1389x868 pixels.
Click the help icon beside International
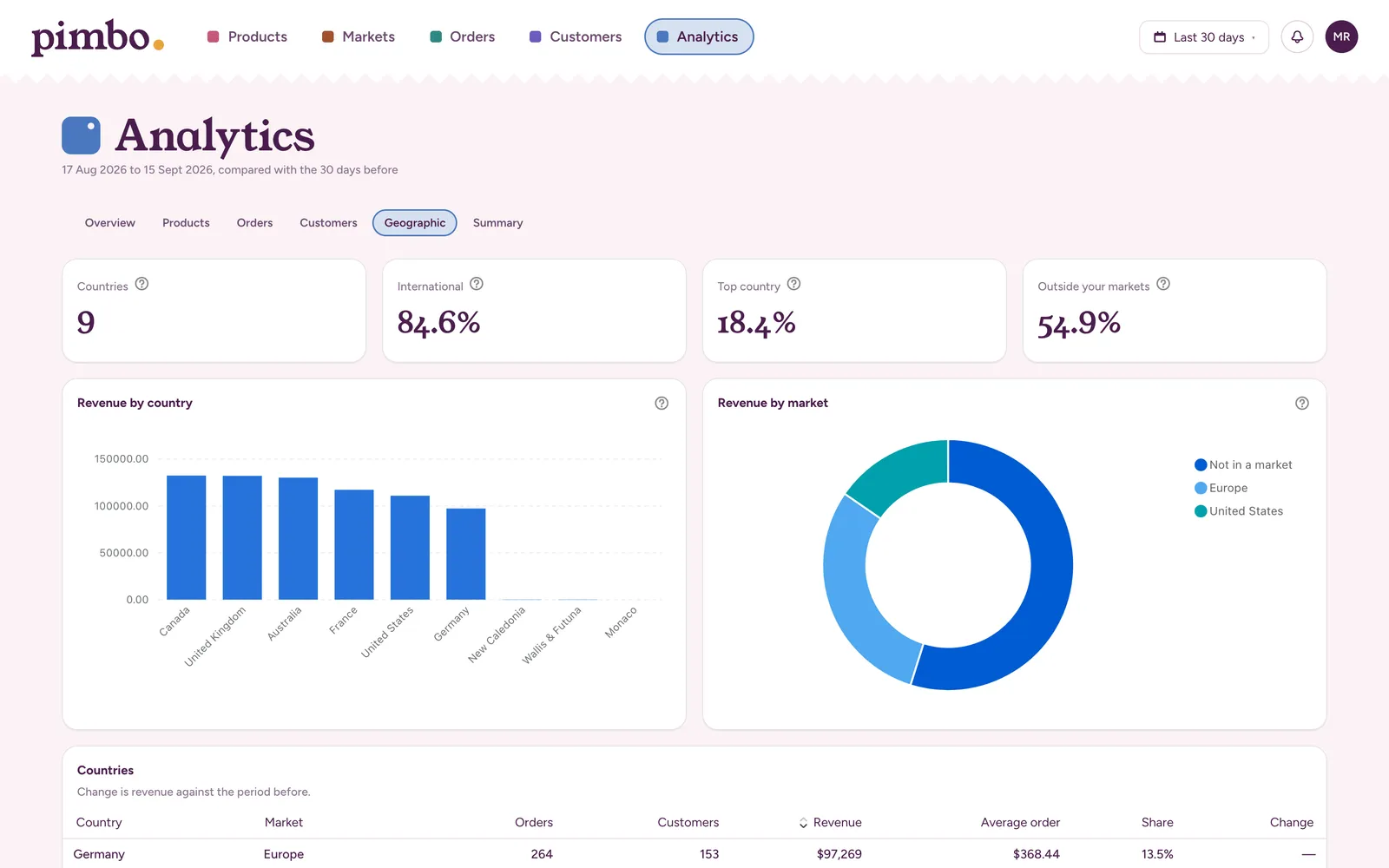(477, 284)
